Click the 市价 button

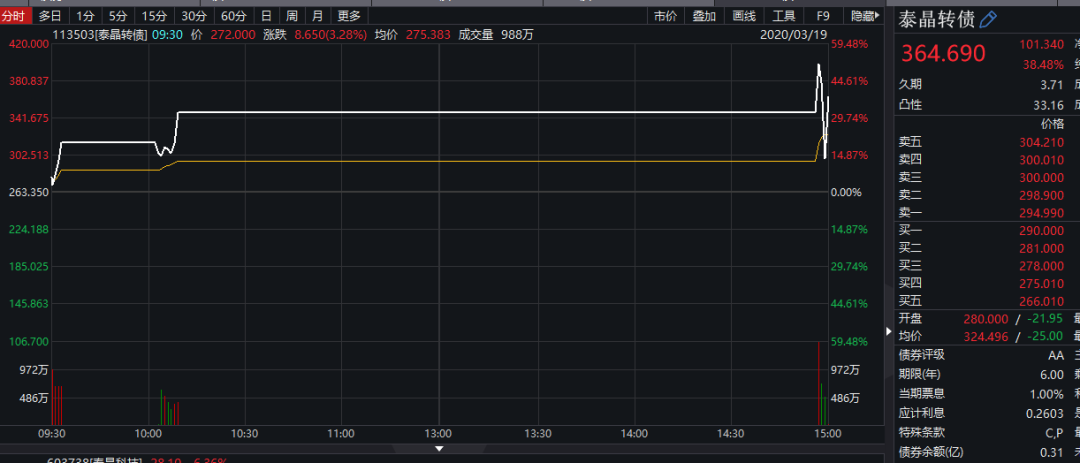pos(665,16)
